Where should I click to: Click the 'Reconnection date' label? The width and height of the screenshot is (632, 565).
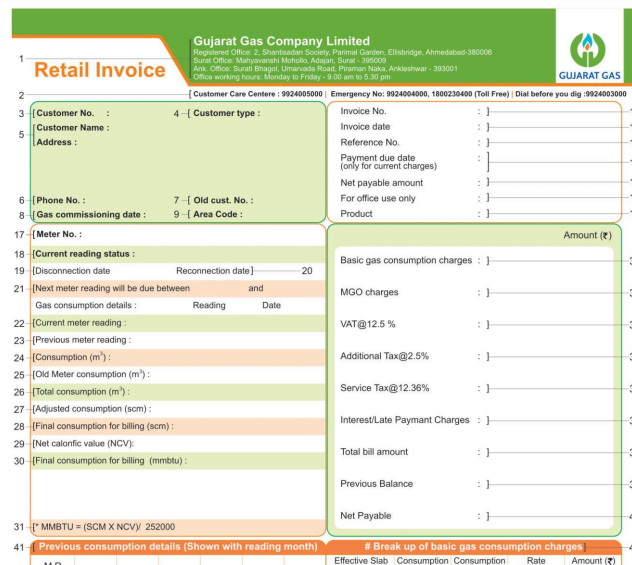(x=213, y=271)
